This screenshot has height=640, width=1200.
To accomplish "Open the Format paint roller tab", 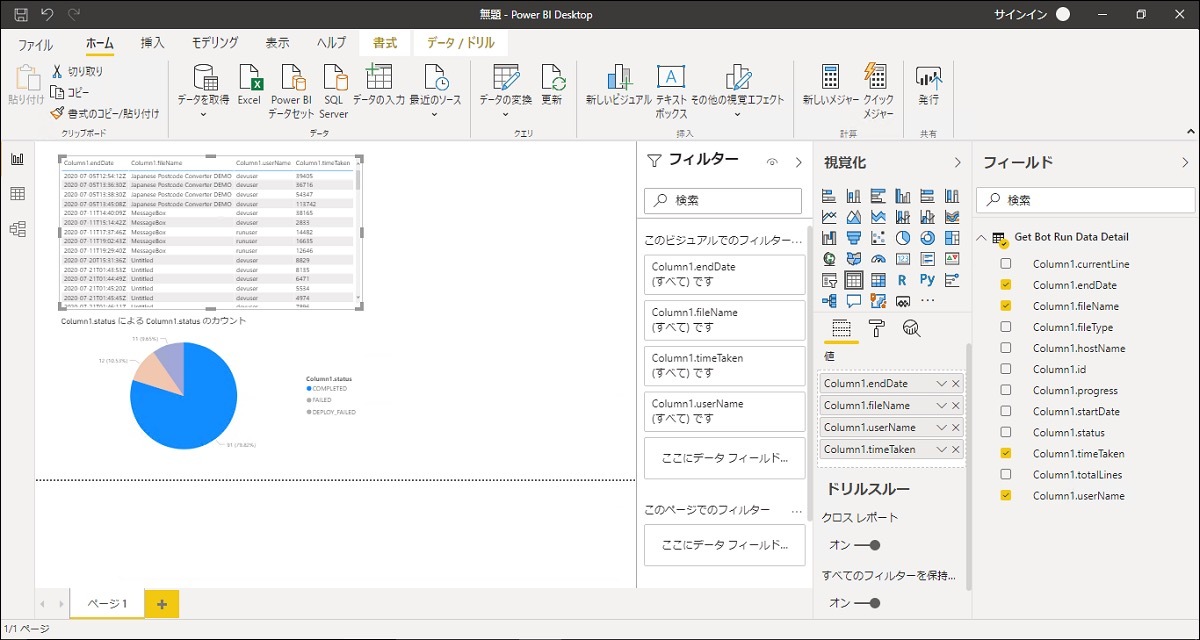I will point(876,328).
